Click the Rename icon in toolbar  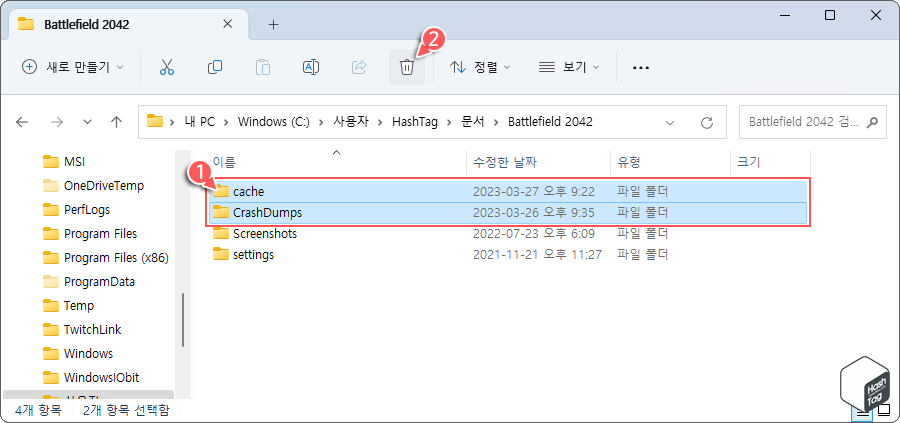[x=311, y=67]
